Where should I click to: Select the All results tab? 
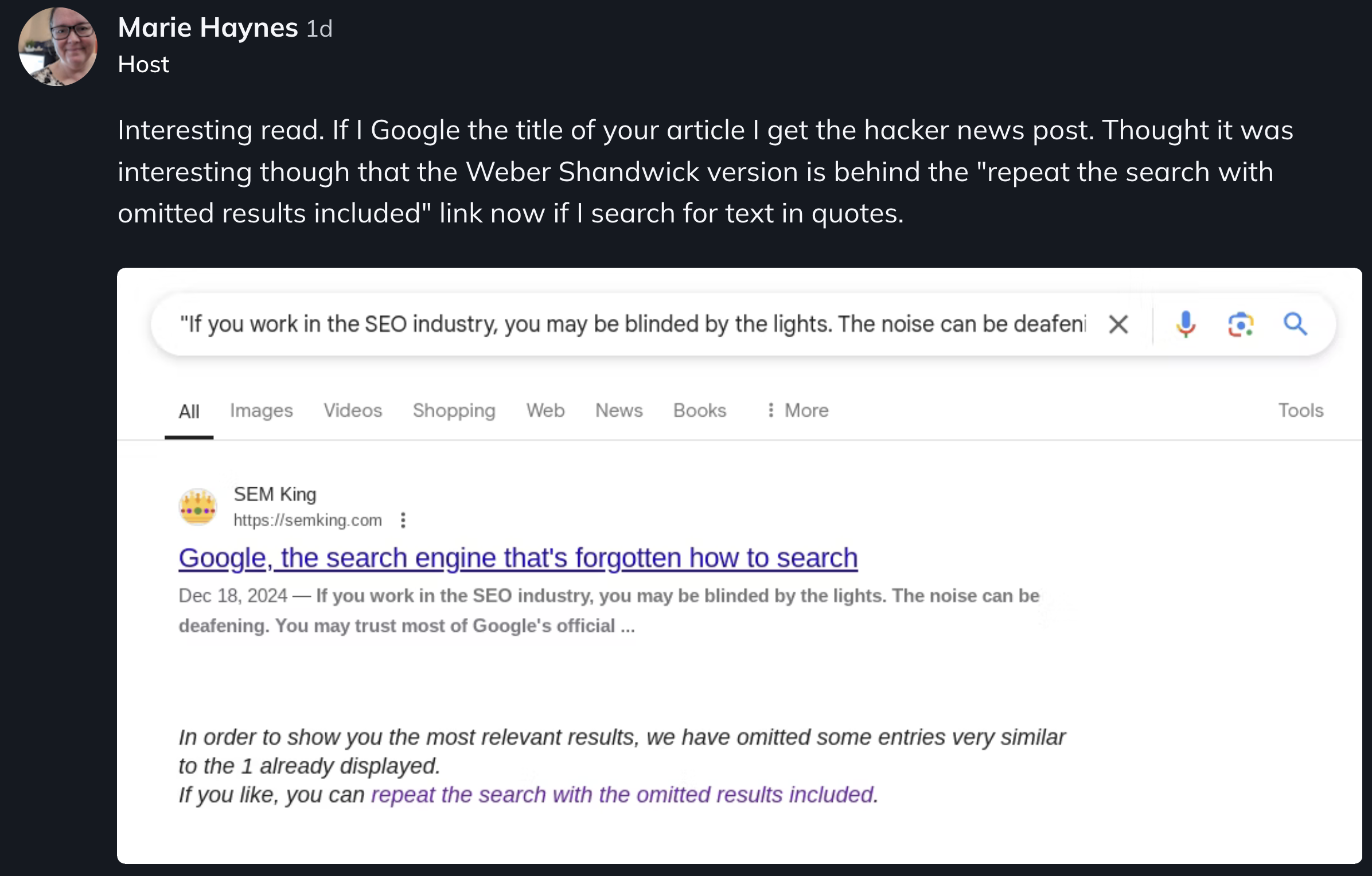pos(189,412)
